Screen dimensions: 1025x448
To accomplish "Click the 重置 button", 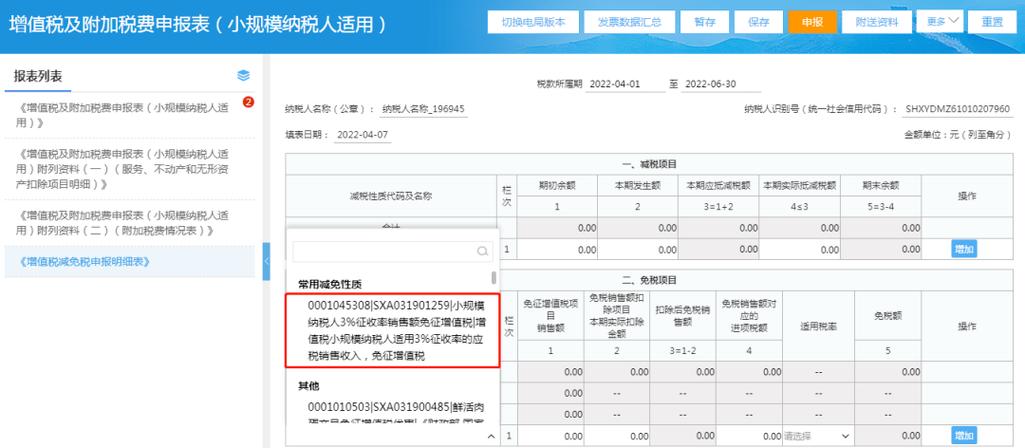I will click(x=992, y=22).
